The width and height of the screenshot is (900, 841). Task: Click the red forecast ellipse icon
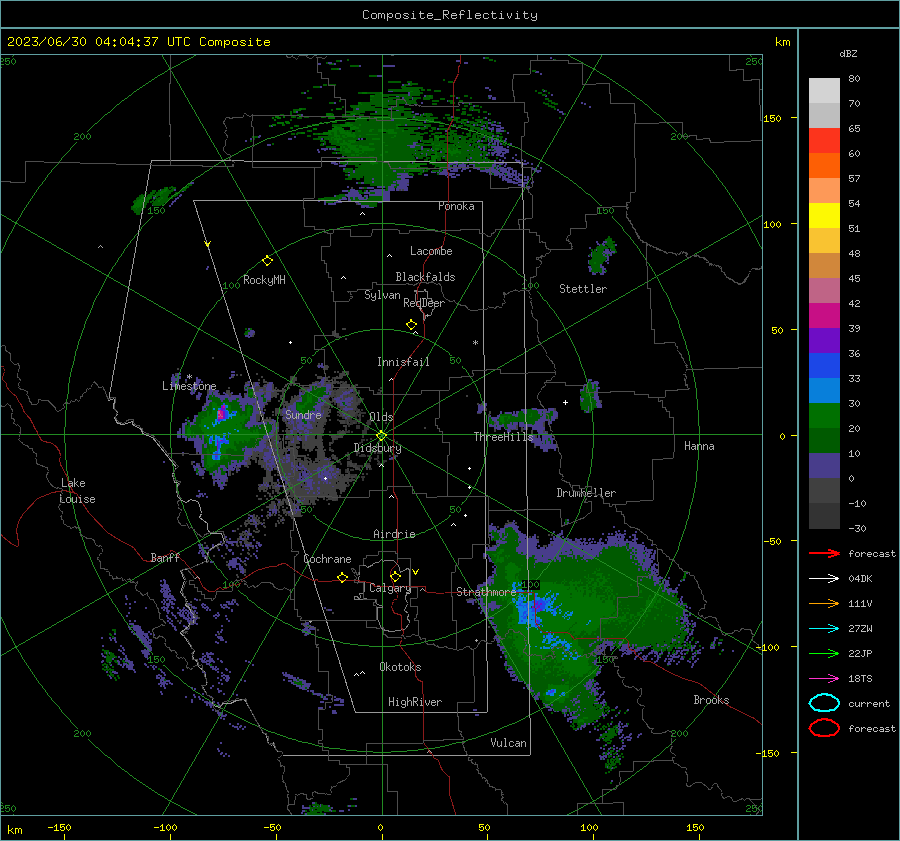824,728
